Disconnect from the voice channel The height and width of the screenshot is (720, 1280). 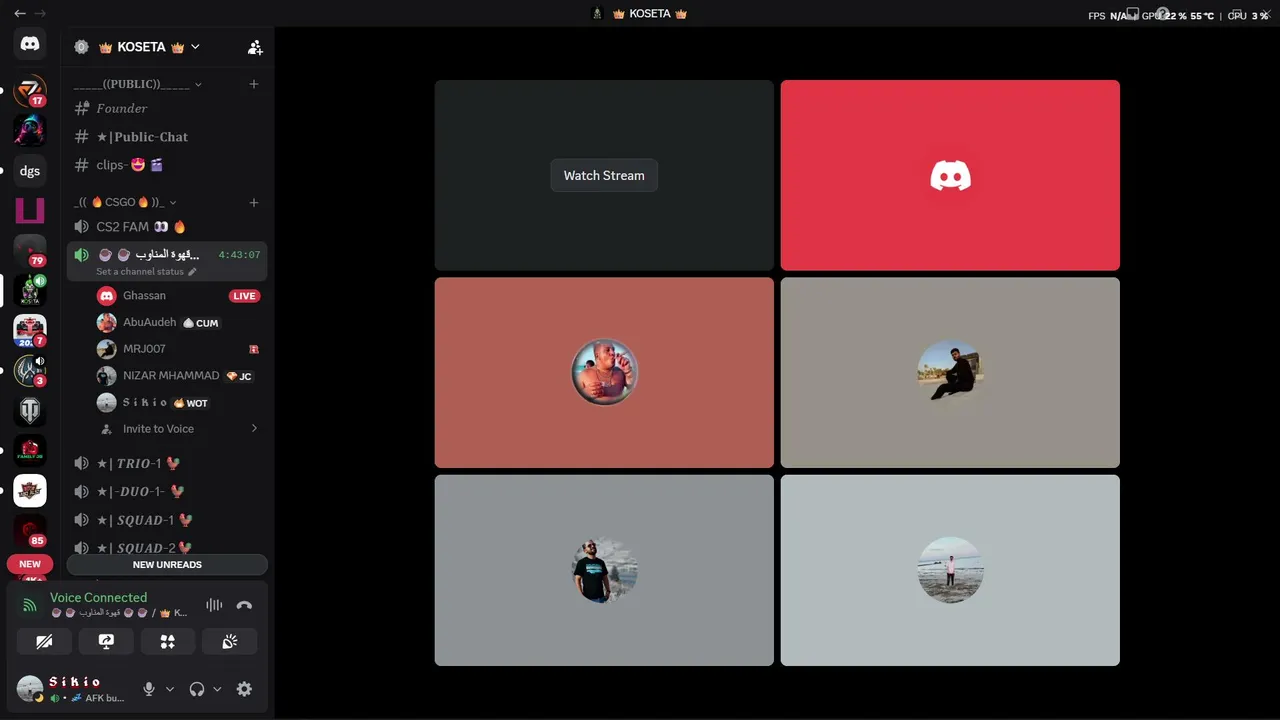click(244, 605)
